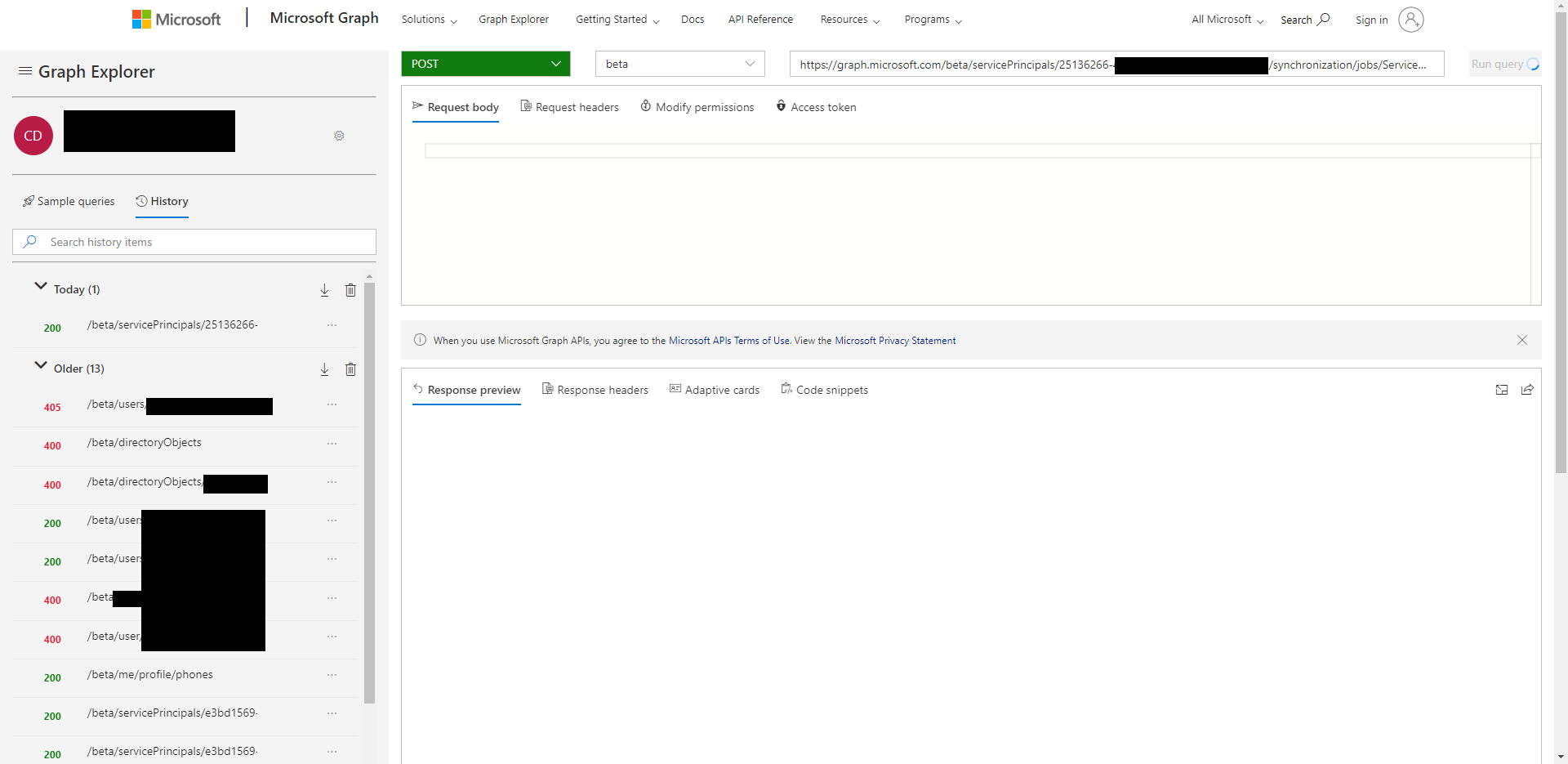The image size is (1568, 764).
Task: Delete the Today history group
Action: tap(350, 290)
